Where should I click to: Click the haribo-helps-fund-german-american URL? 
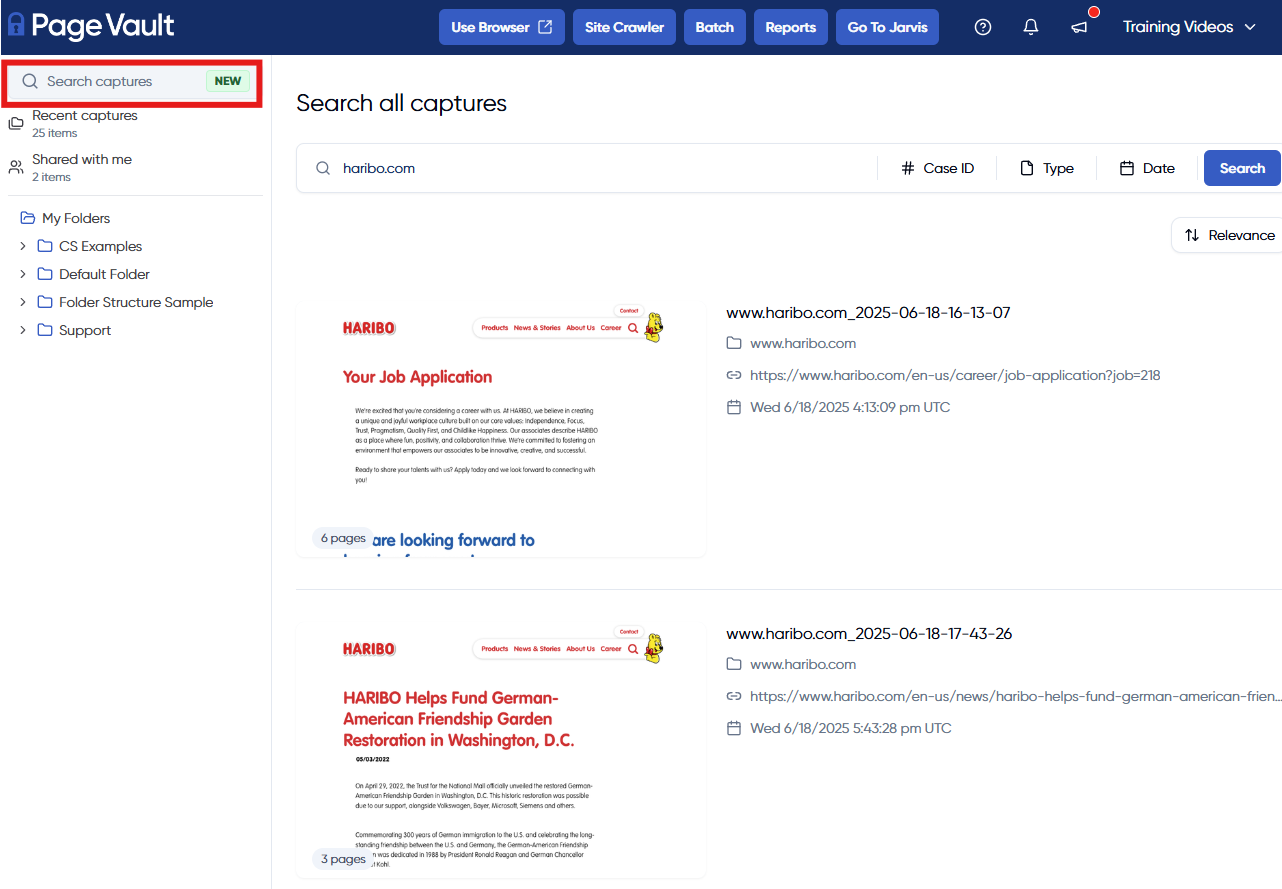point(1016,696)
